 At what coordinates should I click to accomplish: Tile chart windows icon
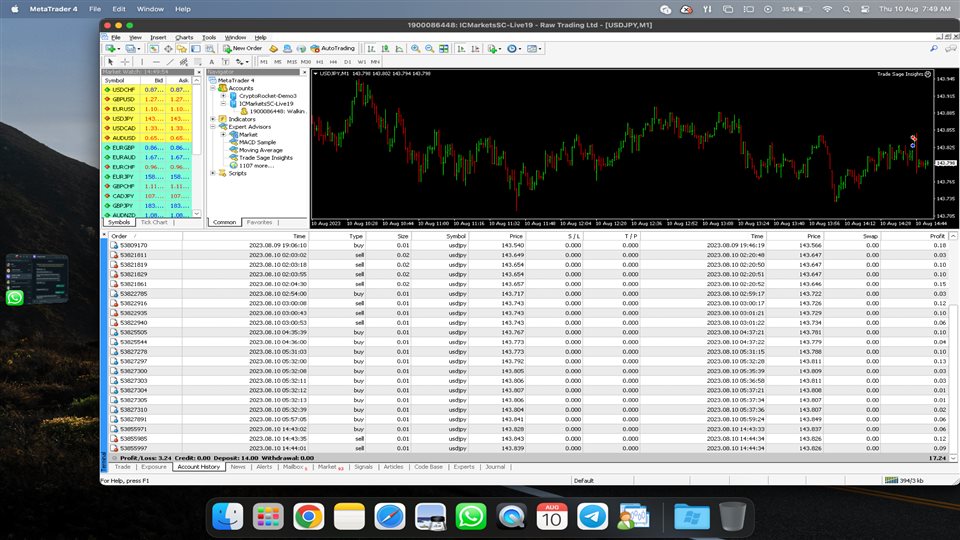tap(443, 48)
